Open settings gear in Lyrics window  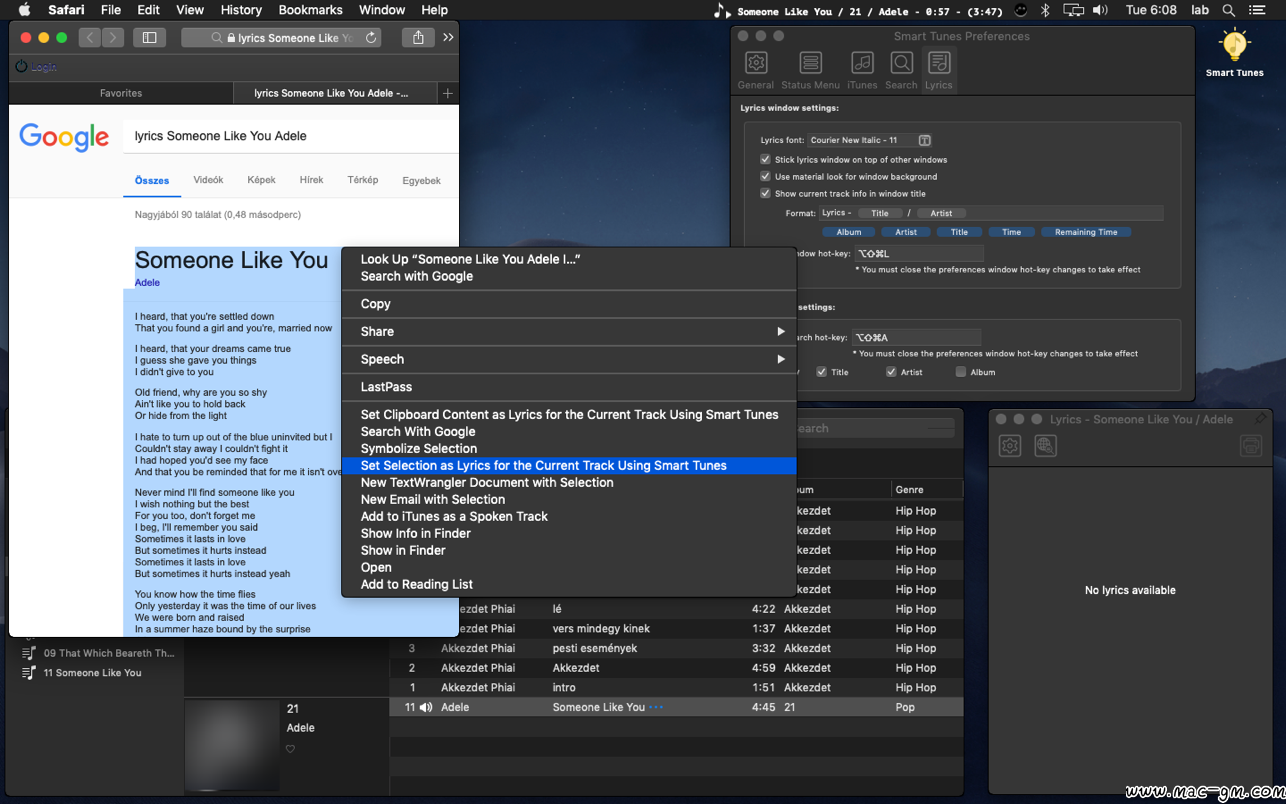click(1010, 446)
